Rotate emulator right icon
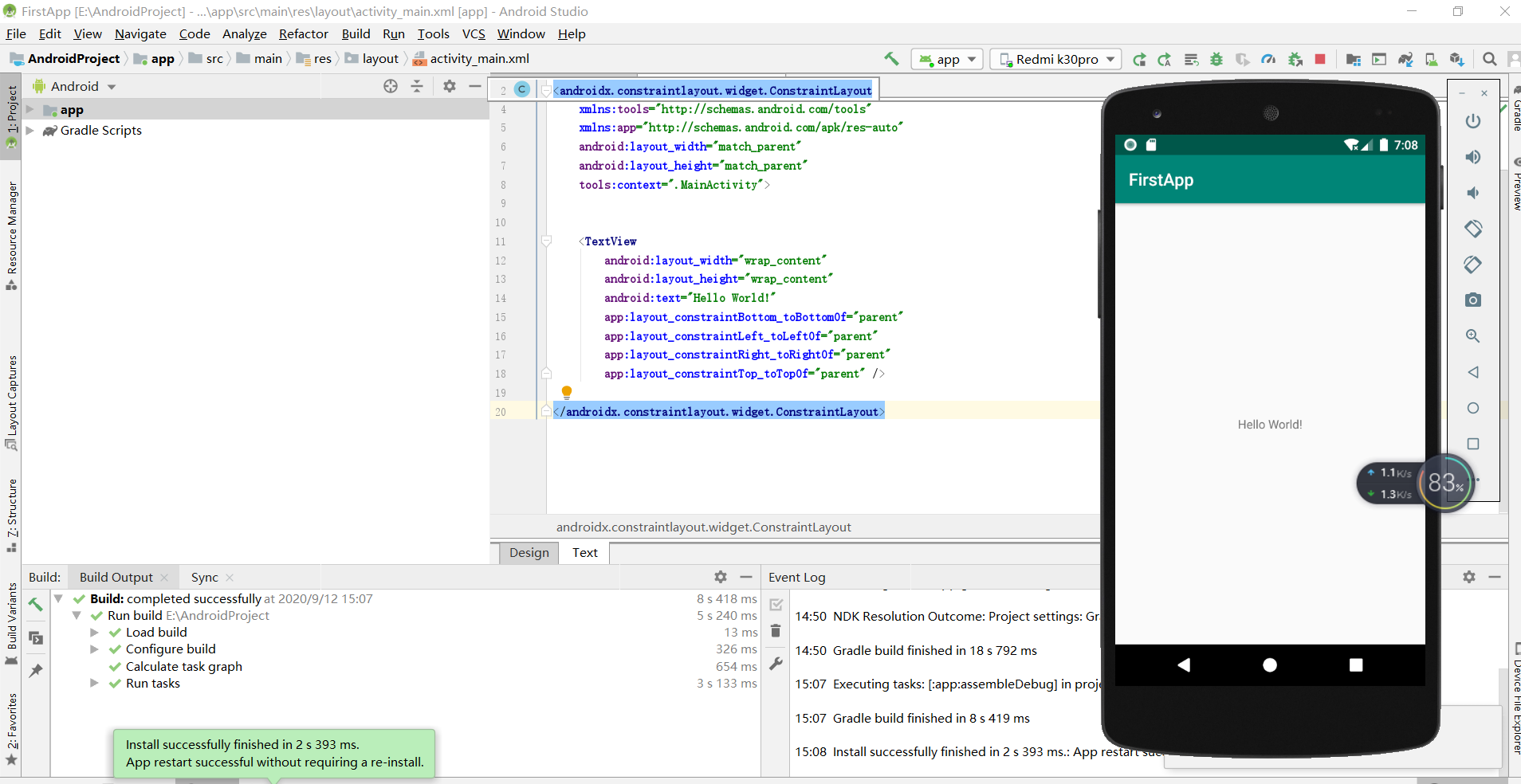Image resolution: width=1521 pixels, height=784 pixels. point(1473,265)
